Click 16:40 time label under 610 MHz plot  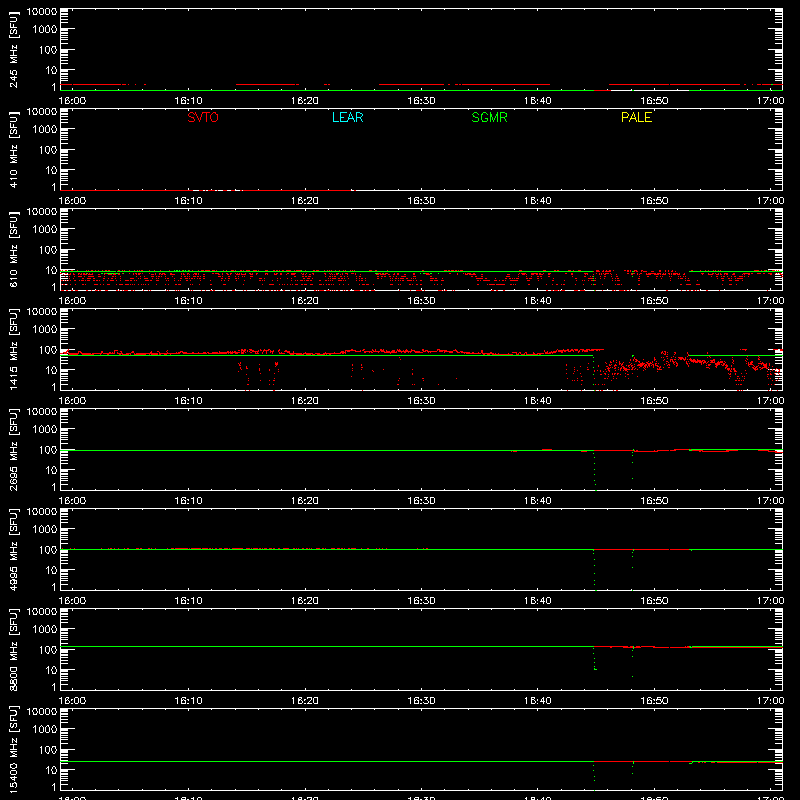537,301
